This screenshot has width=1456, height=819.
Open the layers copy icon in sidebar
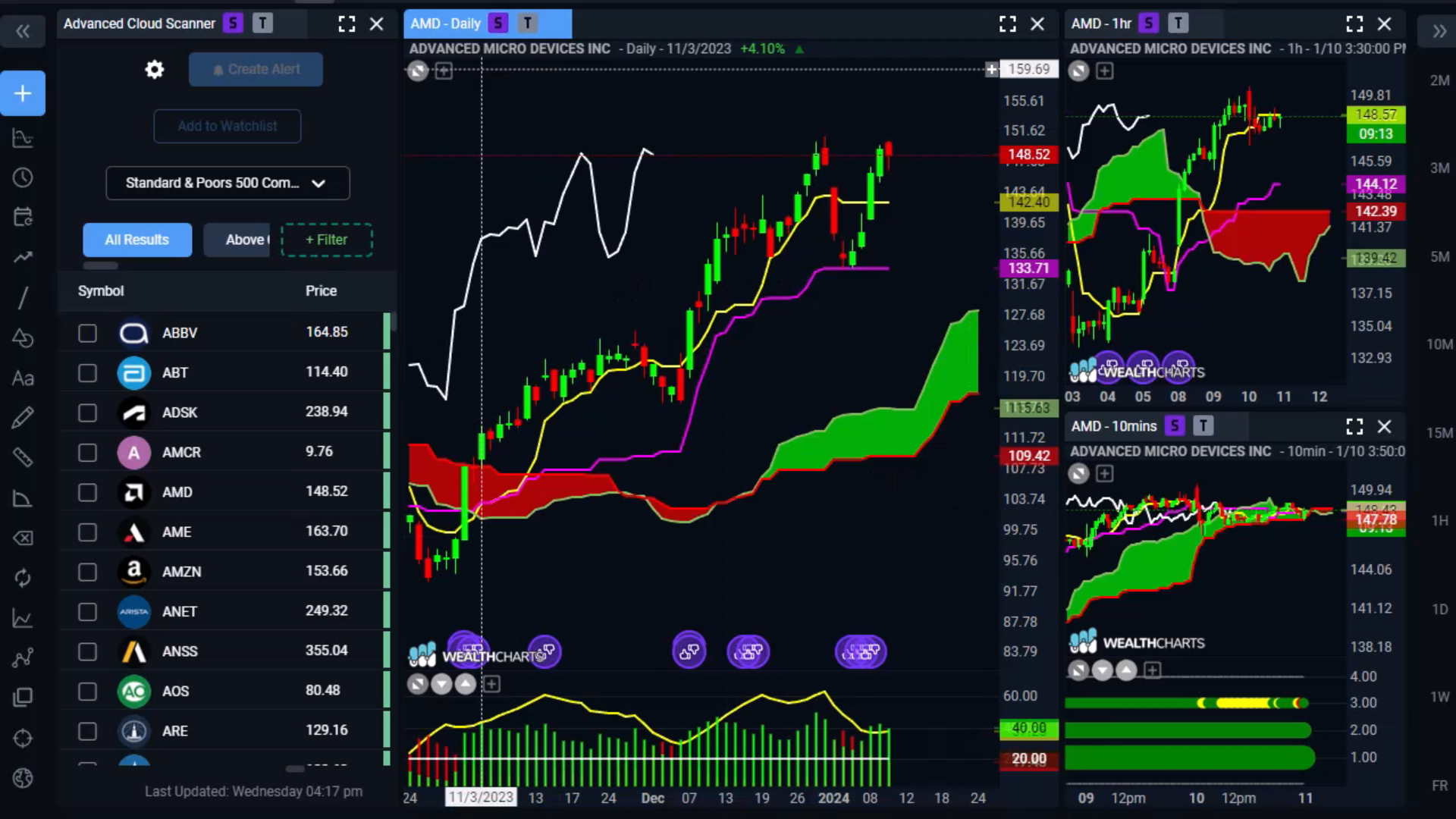pos(23,698)
